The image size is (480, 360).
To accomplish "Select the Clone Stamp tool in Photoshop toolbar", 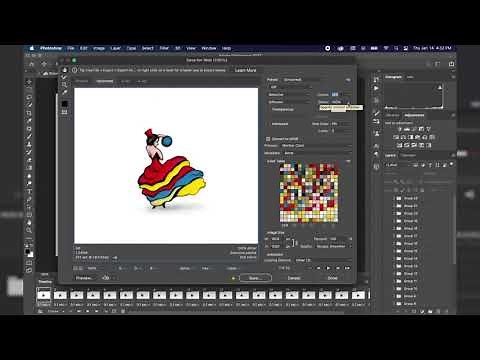I will (x=29, y=144).
